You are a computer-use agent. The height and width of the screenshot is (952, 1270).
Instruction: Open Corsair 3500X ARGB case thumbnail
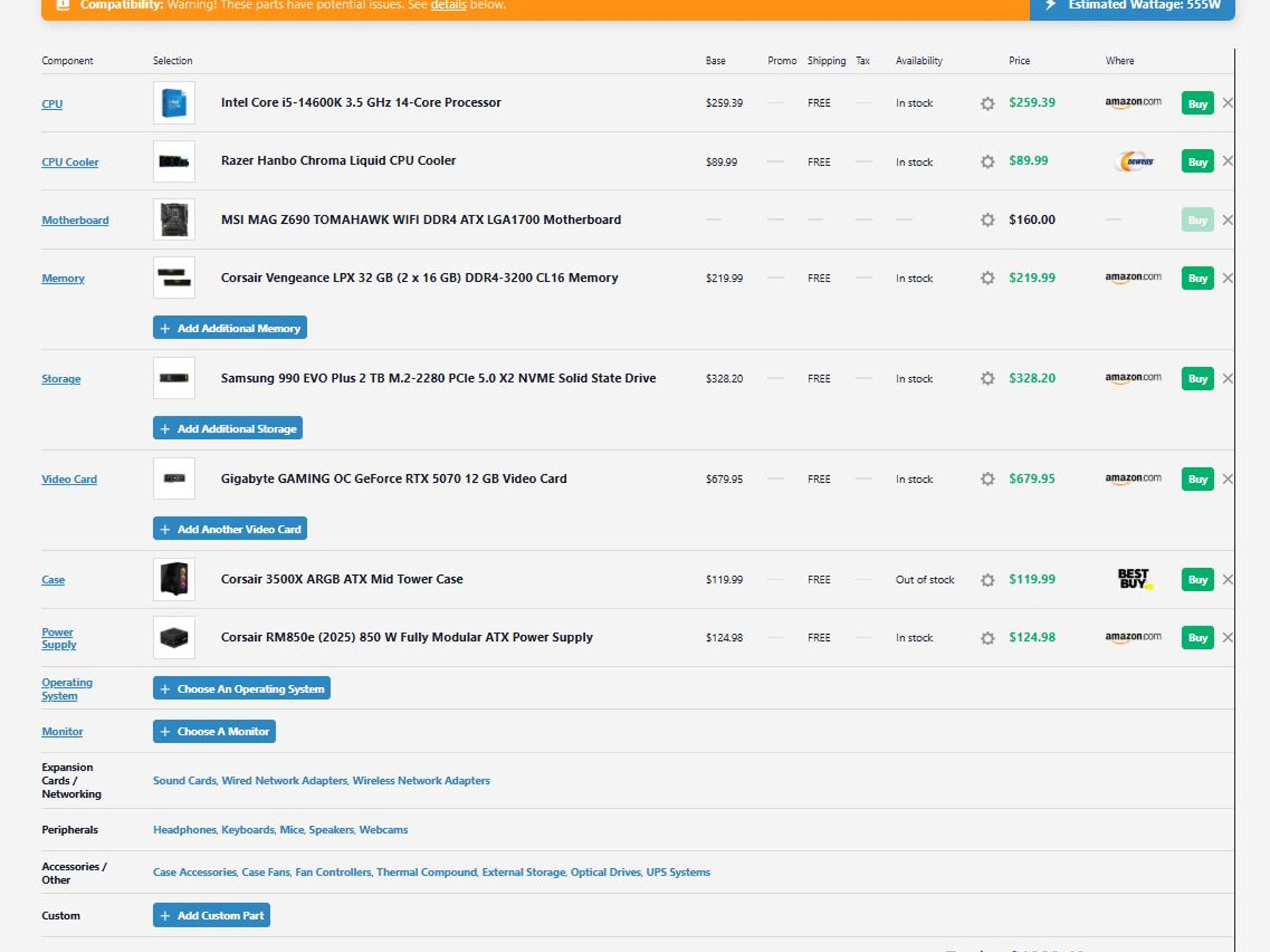174,579
